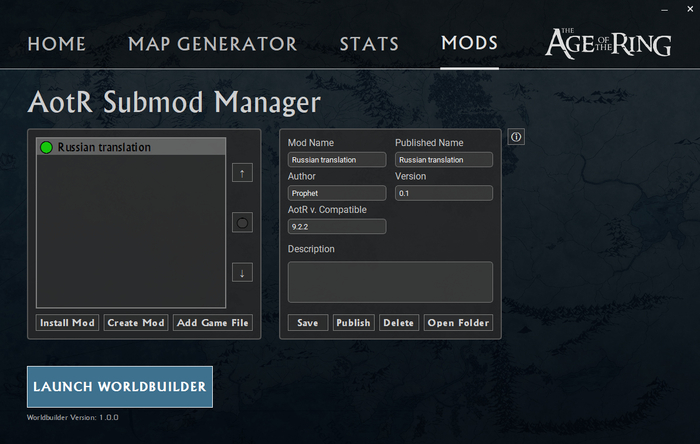
Task: Select the Mods tab
Action: [x=469, y=44]
